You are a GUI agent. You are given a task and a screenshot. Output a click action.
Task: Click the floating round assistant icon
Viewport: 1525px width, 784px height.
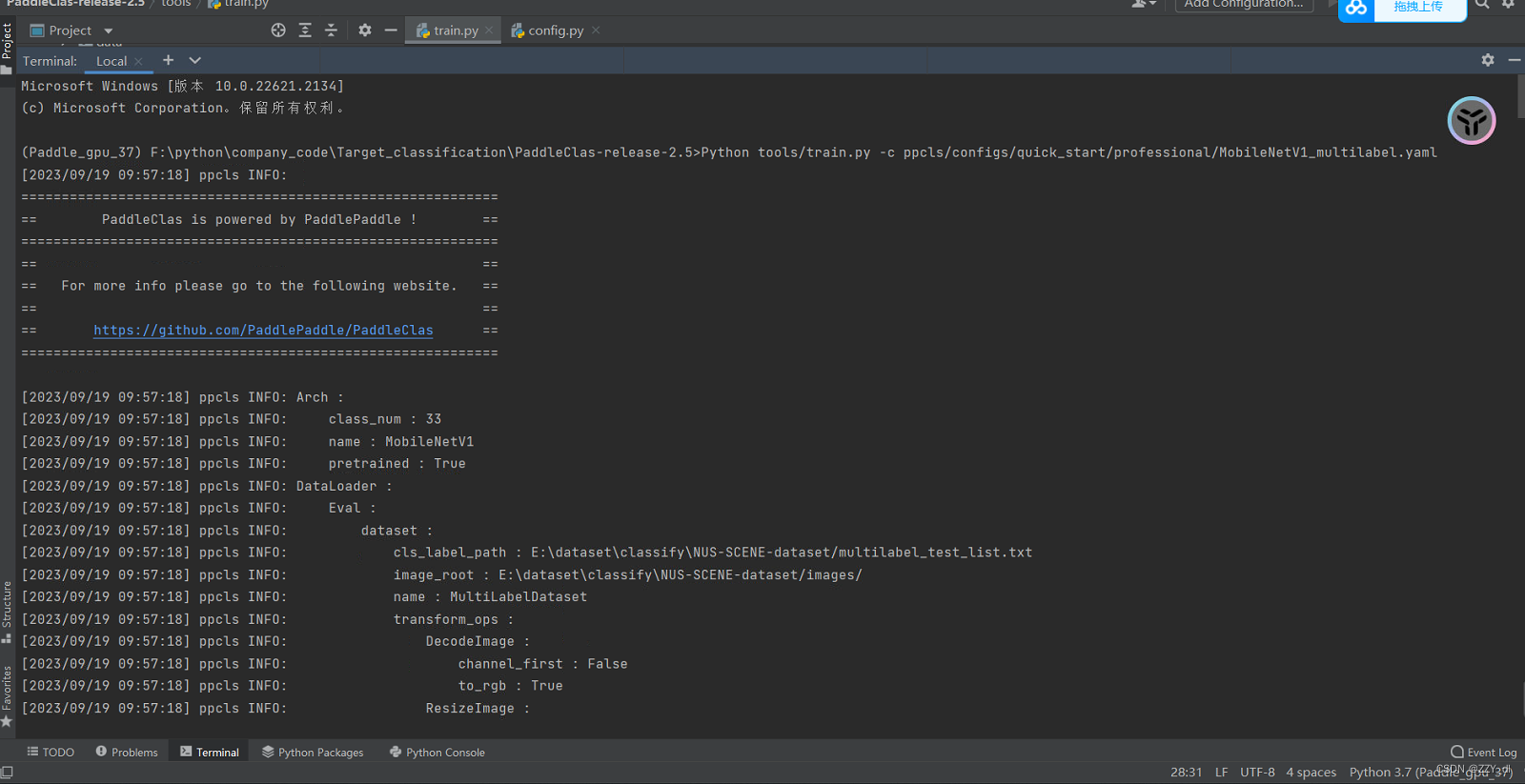(x=1472, y=121)
